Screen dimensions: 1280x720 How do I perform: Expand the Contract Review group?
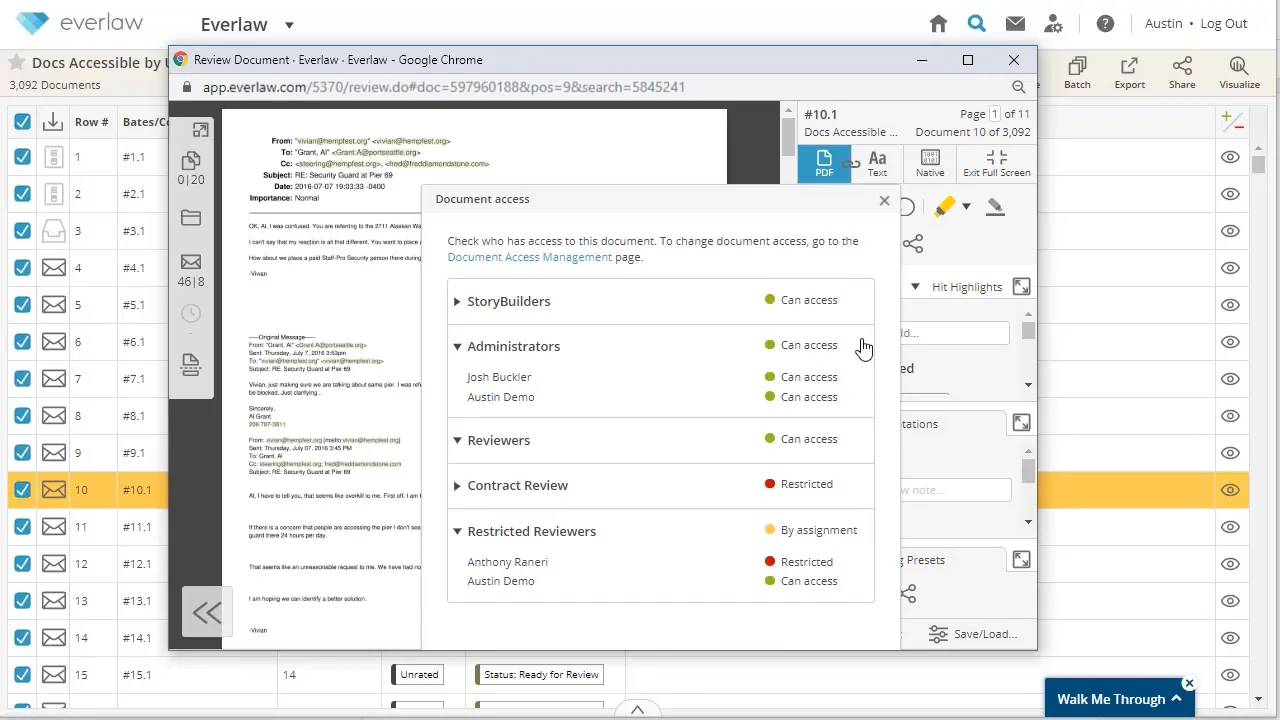[x=457, y=485]
